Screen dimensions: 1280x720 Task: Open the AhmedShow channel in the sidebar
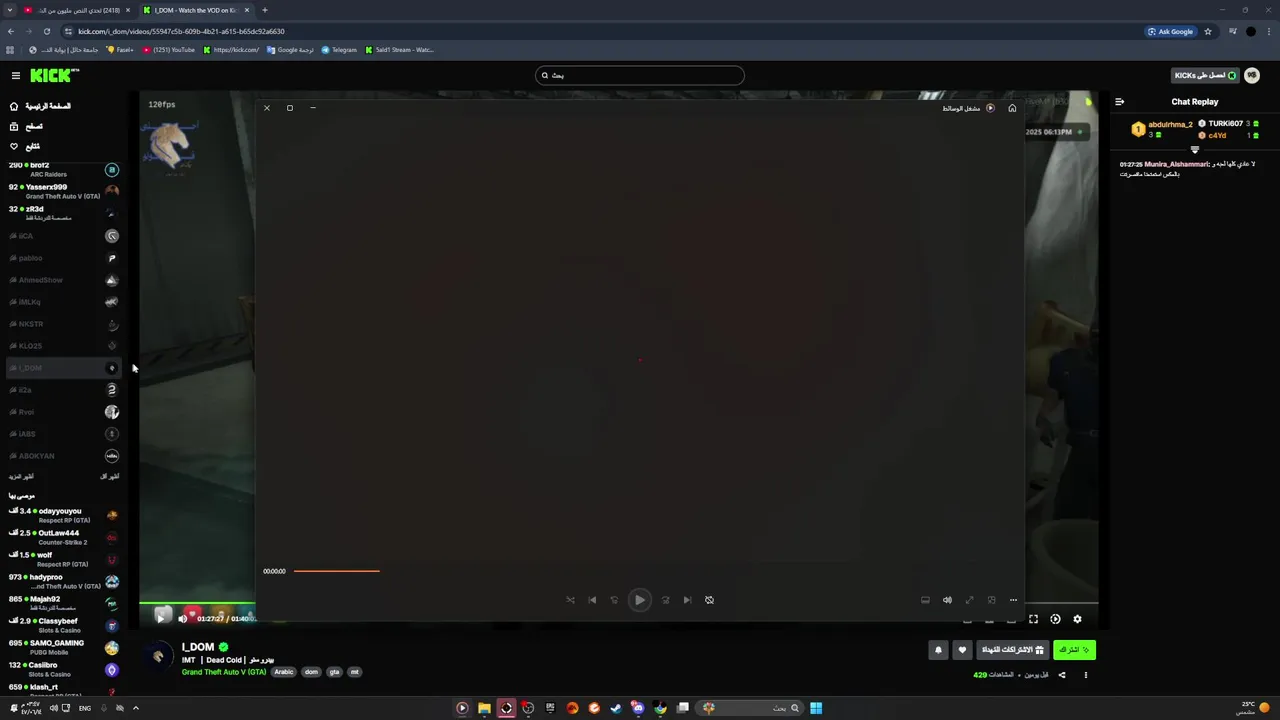tap(64, 280)
